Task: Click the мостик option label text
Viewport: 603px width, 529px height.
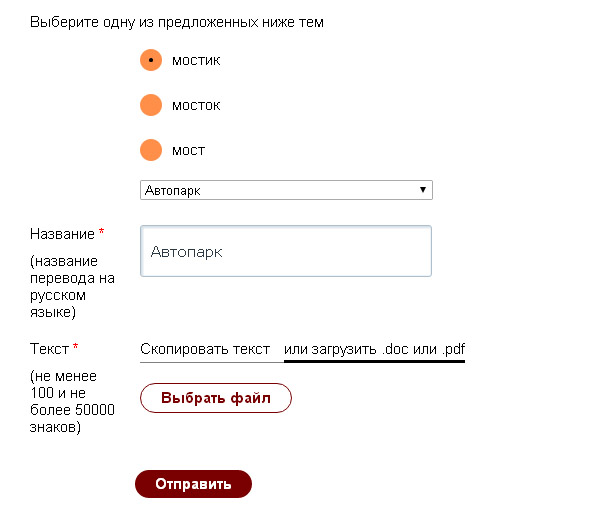Action: coord(196,60)
